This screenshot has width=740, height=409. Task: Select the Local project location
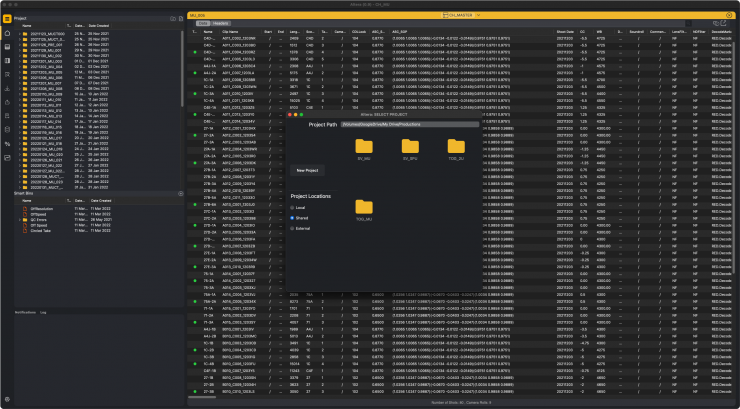click(293, 206)
